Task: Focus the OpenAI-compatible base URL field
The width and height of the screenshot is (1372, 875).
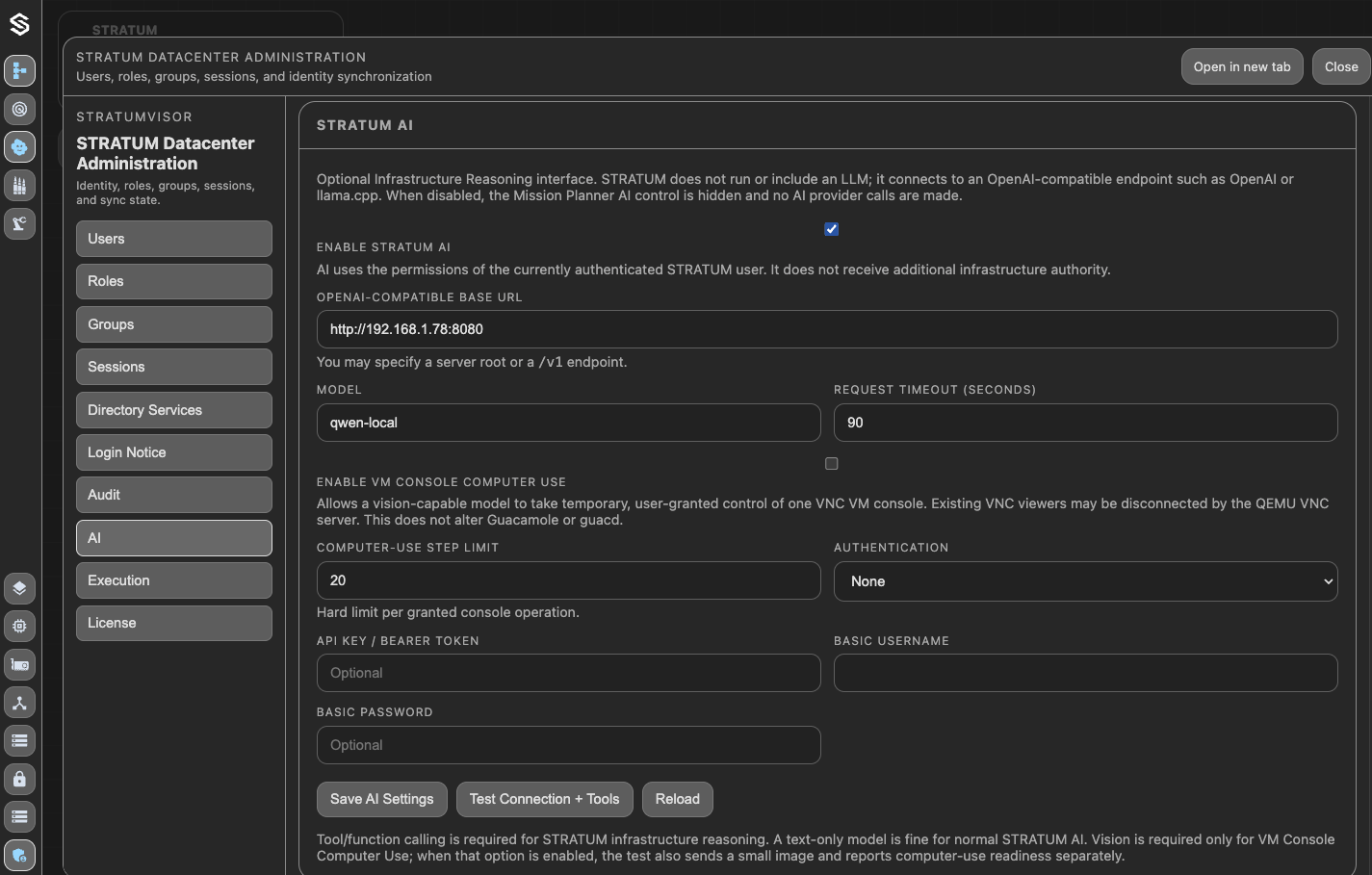Action: pos(827,329)
